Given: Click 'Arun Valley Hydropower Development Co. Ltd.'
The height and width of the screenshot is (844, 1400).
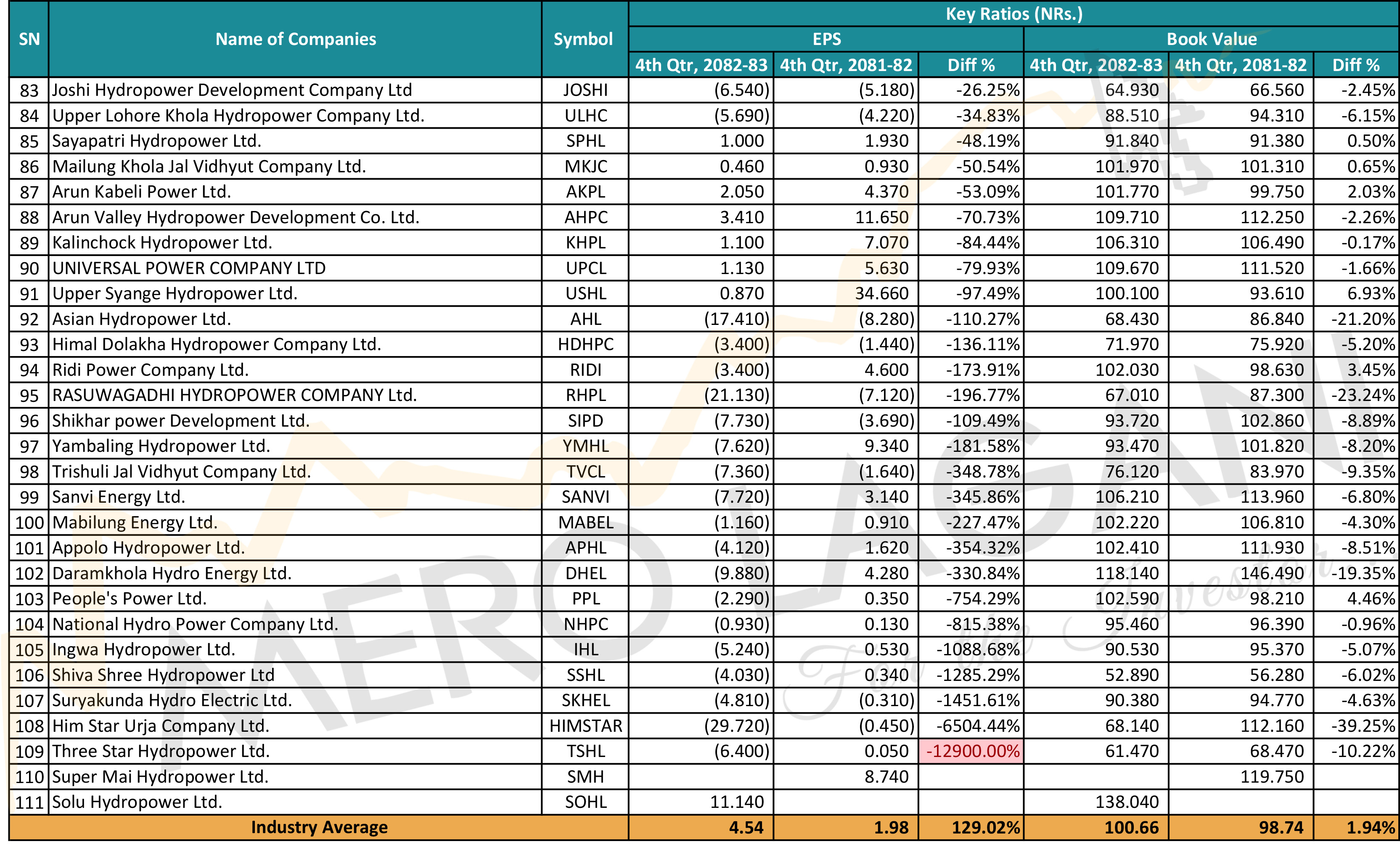Looking at the screenshot, I should [236, 217].
